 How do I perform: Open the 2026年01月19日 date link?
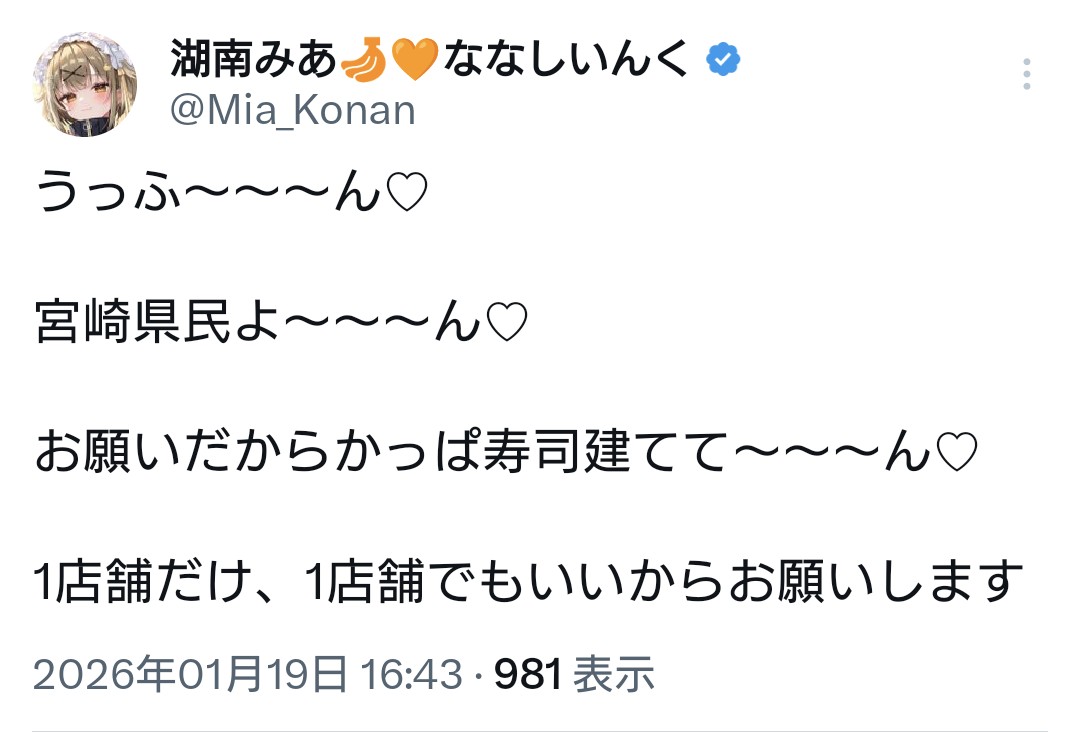(190, 675)
